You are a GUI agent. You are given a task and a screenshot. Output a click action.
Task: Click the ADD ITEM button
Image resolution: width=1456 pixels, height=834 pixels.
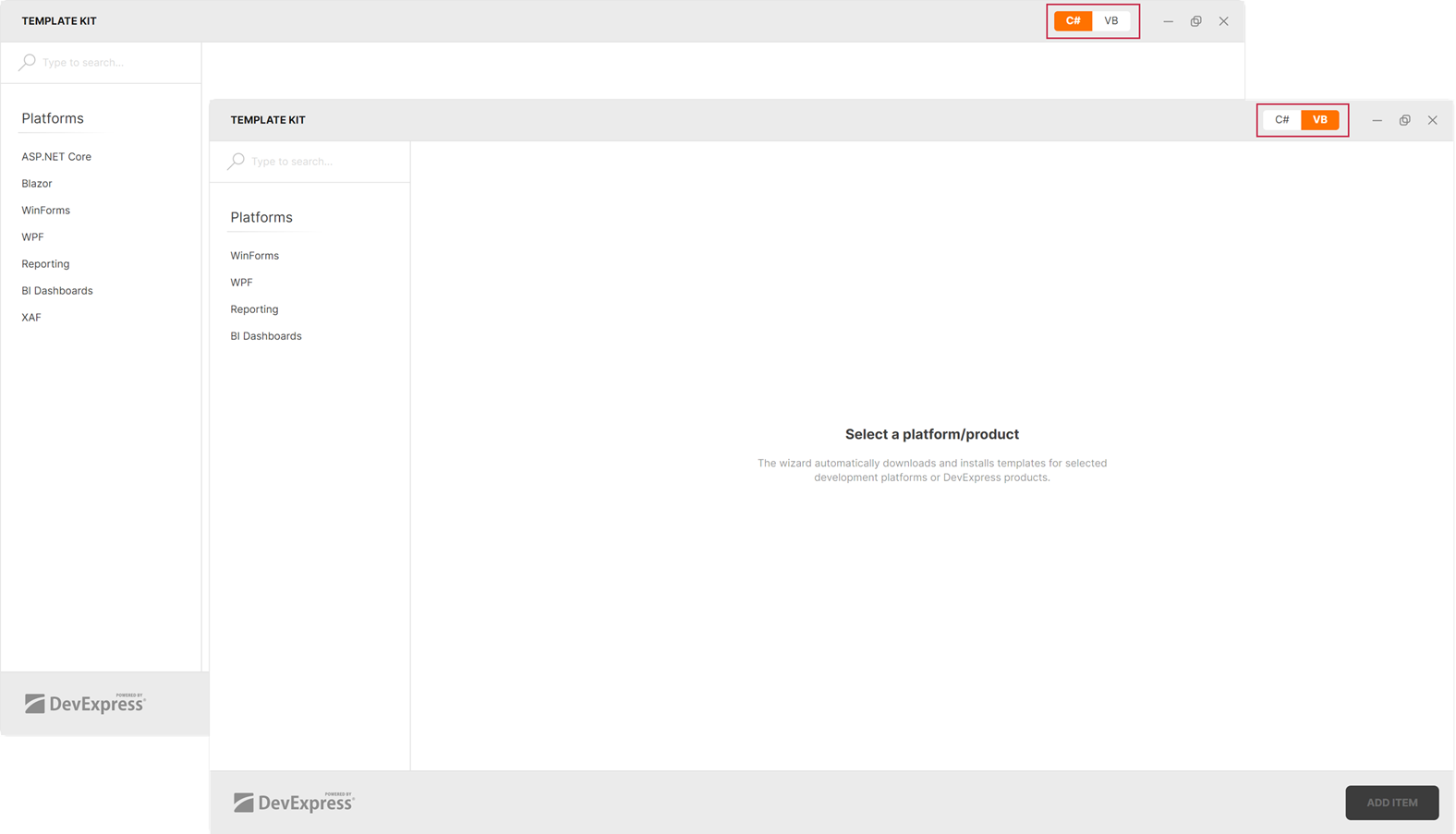(x=1392, y=803)
